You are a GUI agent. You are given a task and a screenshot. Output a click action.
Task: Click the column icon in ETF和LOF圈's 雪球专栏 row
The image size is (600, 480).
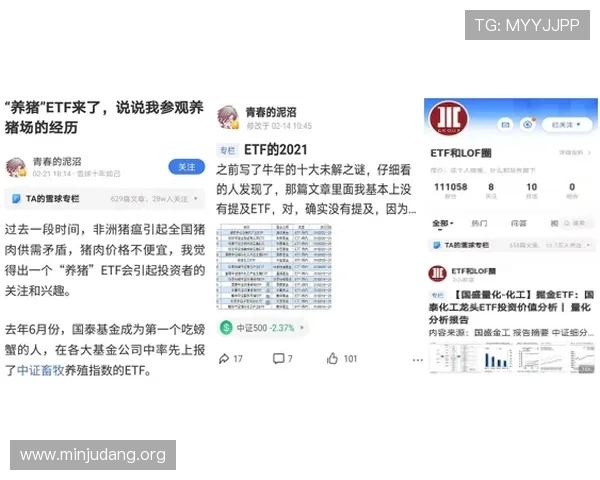pyautogui.click(x=436, y=245)
